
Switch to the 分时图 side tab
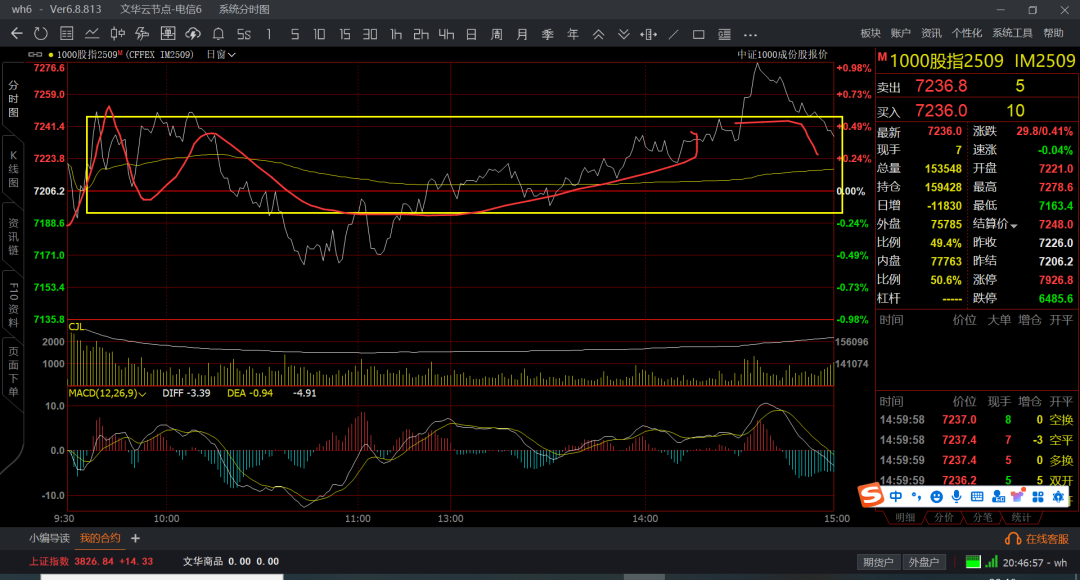pyautogui.click(x=13, y=99)
